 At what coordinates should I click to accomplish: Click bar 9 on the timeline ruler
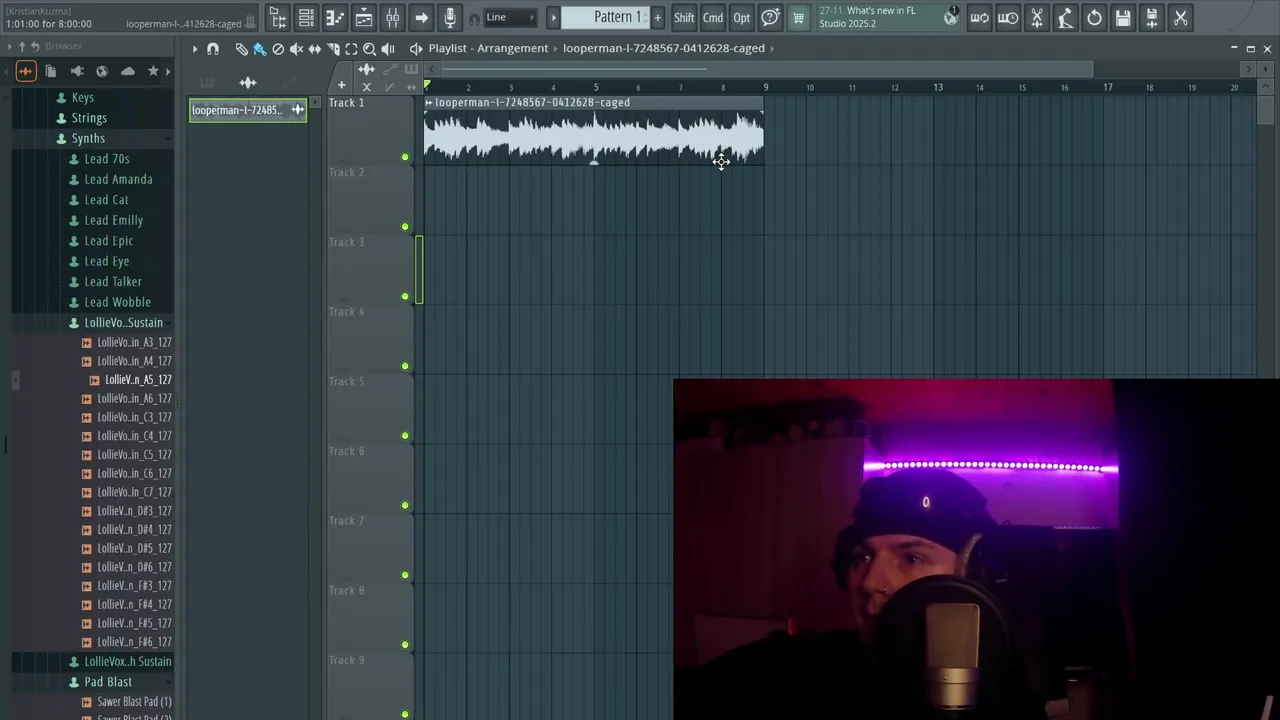[766, 87]
